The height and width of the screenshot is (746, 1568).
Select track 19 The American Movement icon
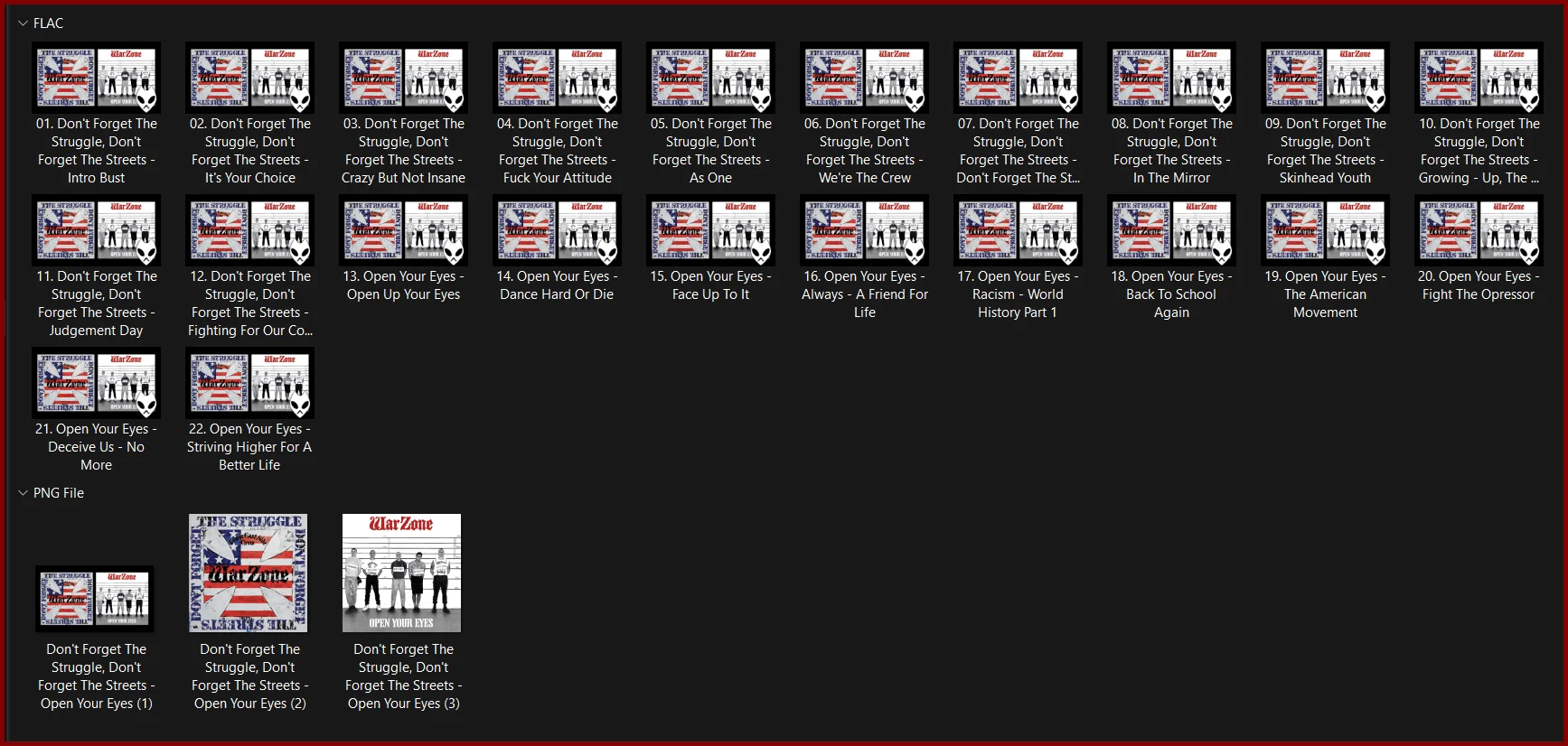[1326, 230]
